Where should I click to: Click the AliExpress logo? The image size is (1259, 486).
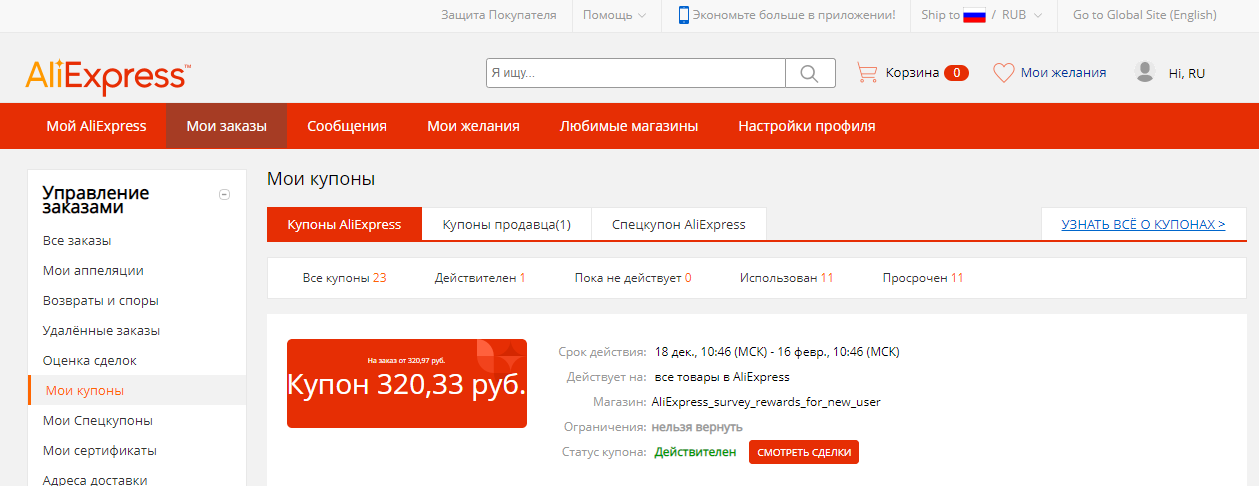pyautogui.click(x=107, y=76)
